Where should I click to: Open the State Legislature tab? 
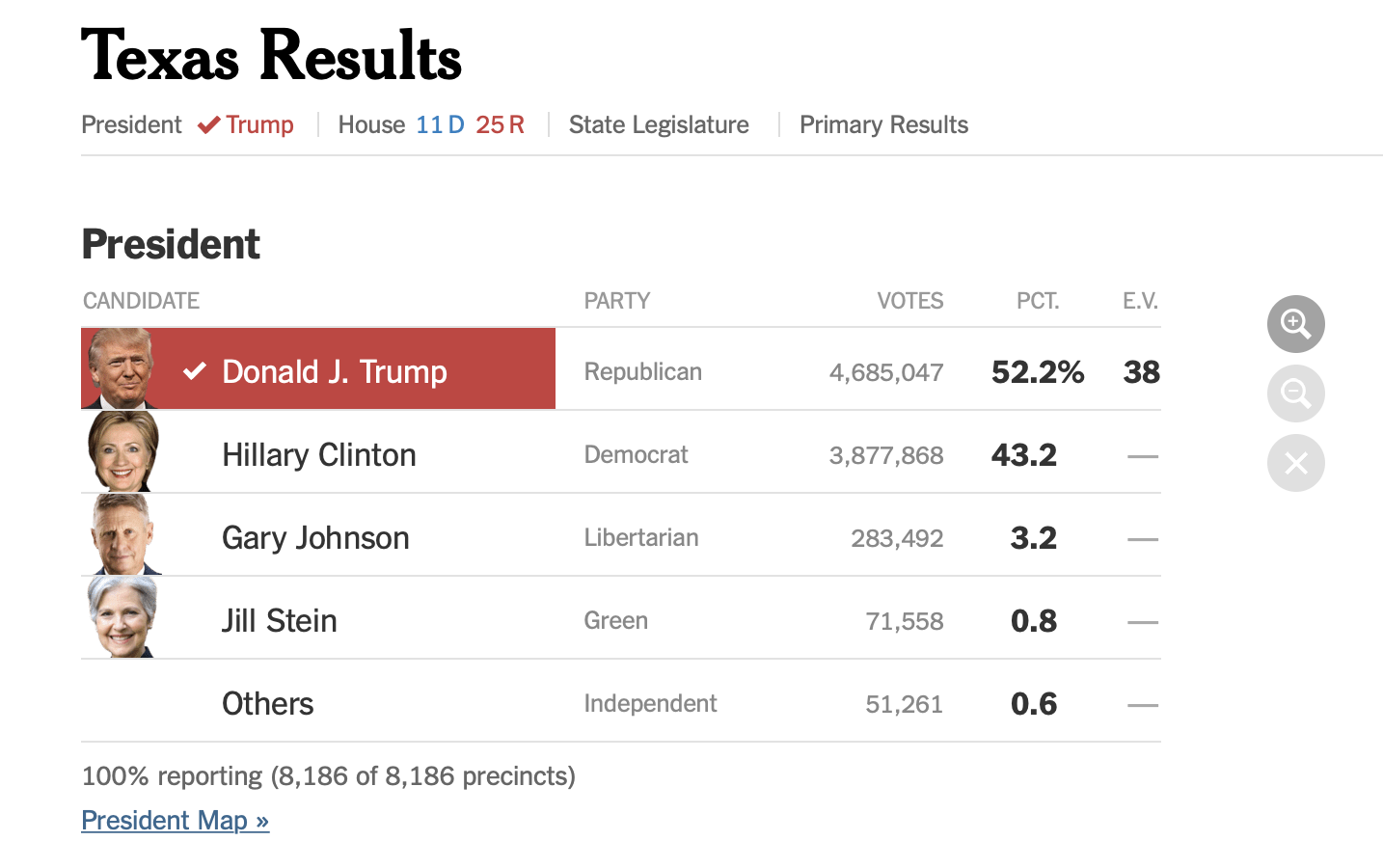[x=659, y=125]
